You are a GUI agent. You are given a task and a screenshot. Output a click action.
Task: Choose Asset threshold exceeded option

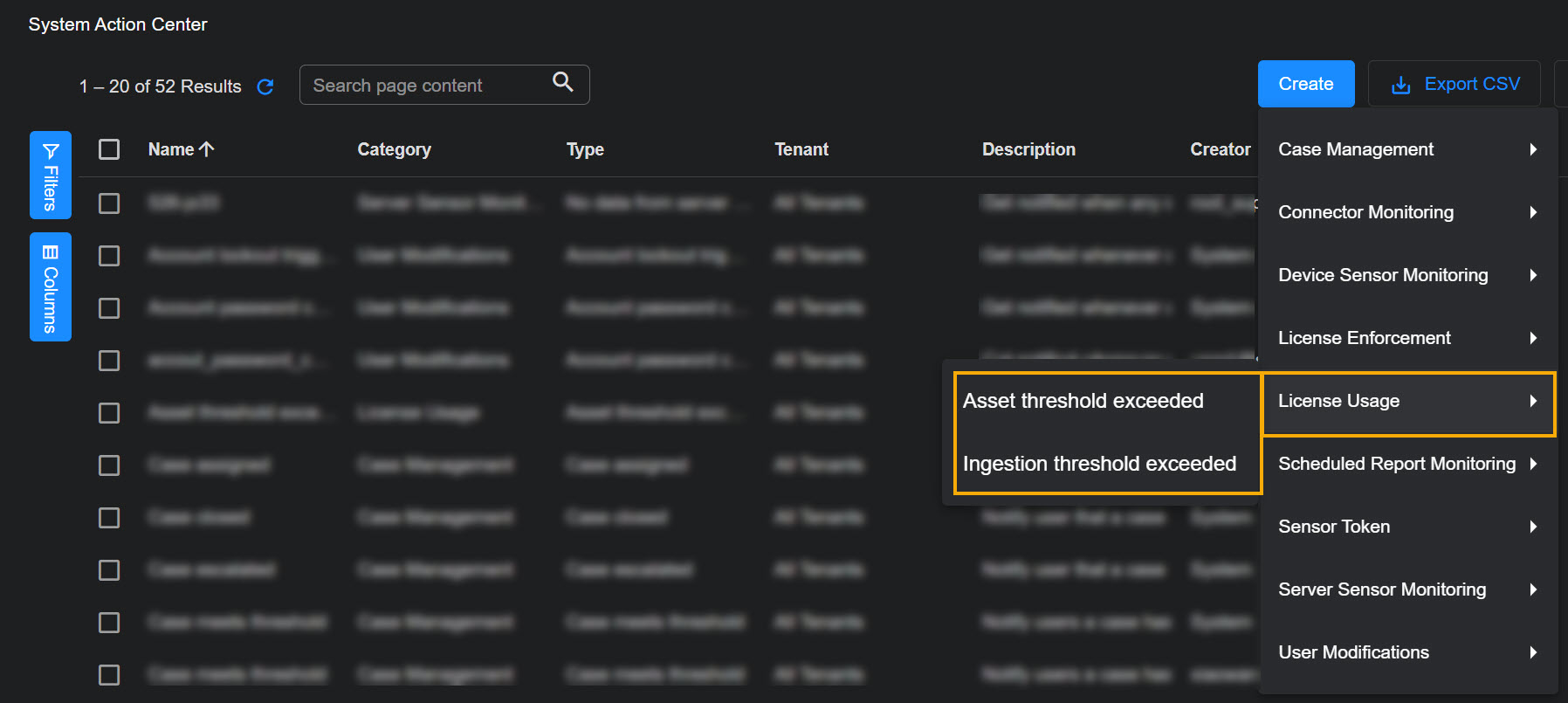click(1083, 401)
